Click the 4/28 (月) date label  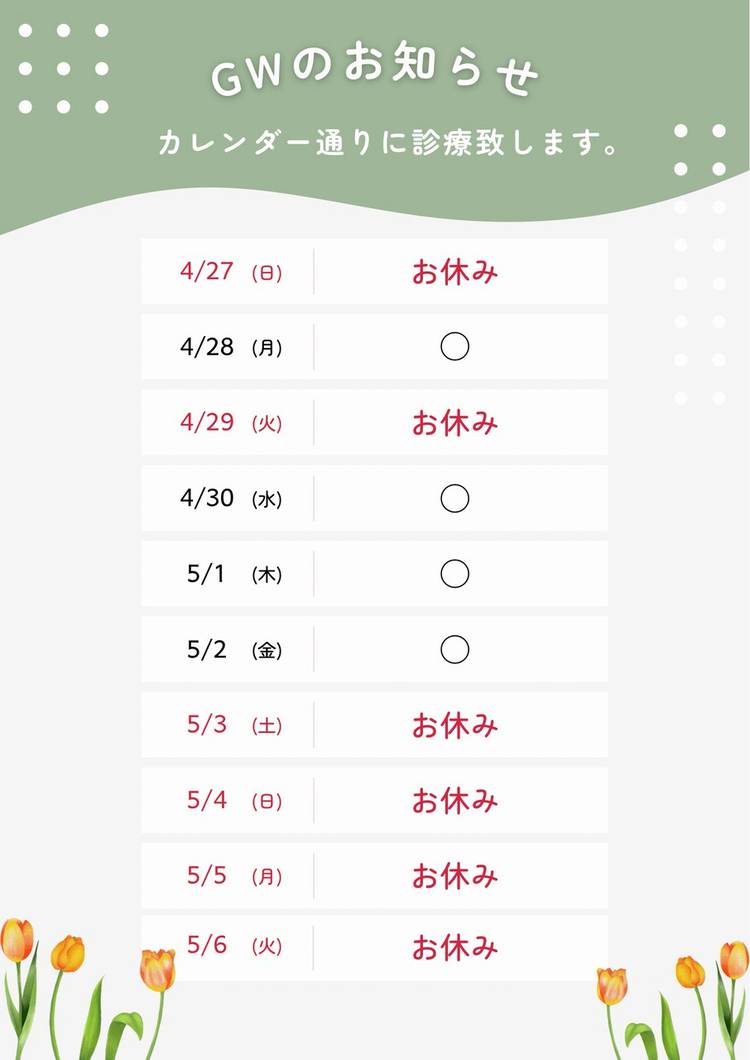231,347
